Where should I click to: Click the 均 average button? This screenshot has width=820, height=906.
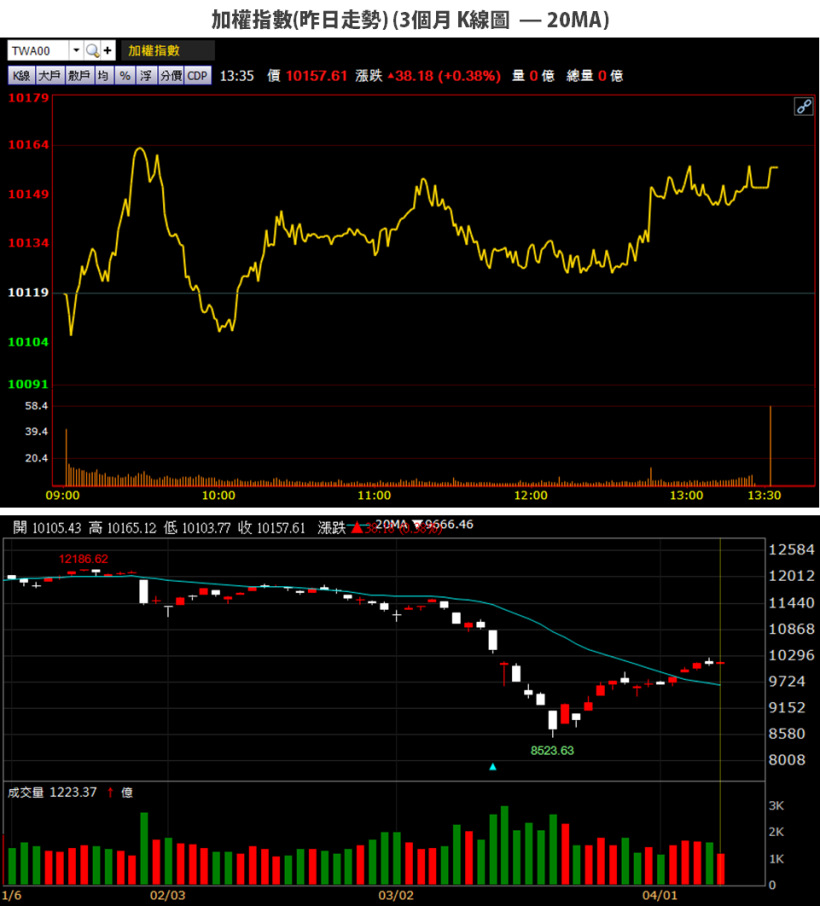point(104,76)
